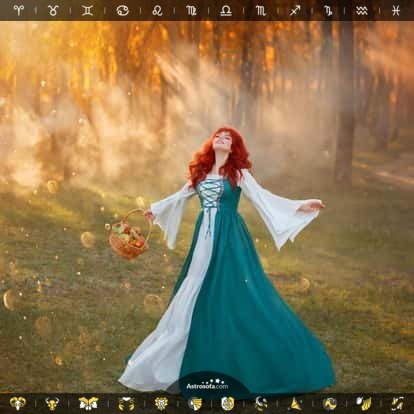Select the Pisces glyph in top bar

(396, 10)
